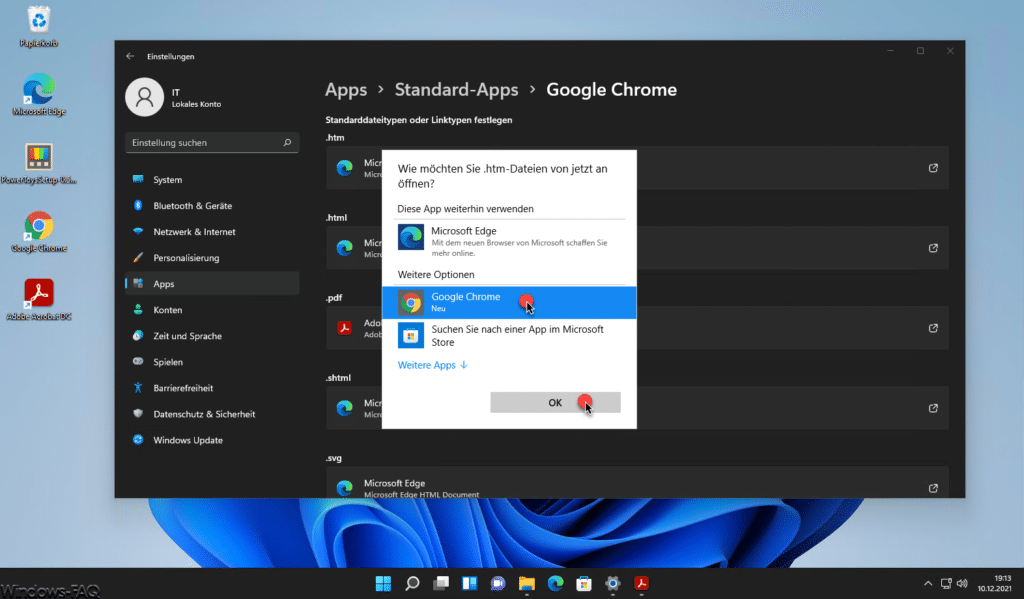Open Microsoft Edge desktop shortcut
Image resolution: width=1024 pixels, height=599 pixels.
tap(39, 95)
